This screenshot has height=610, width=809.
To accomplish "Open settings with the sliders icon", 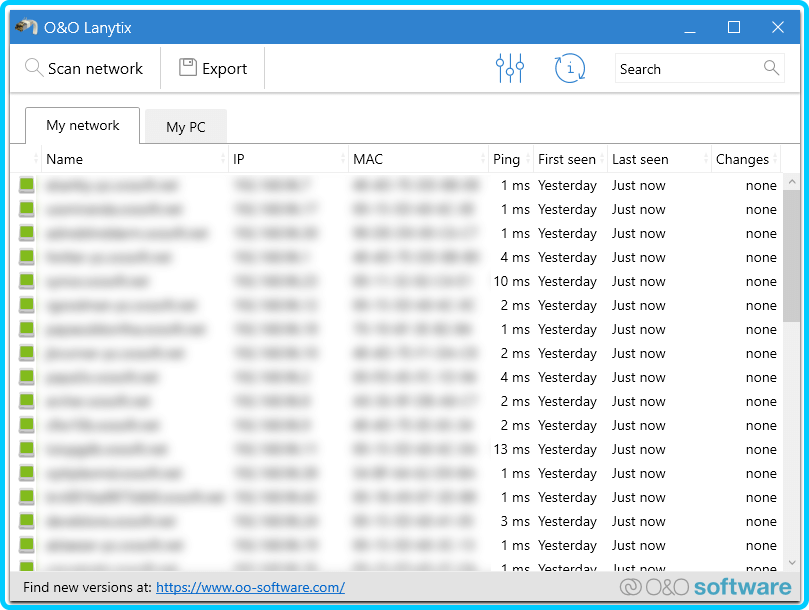I will click(510, 68).
